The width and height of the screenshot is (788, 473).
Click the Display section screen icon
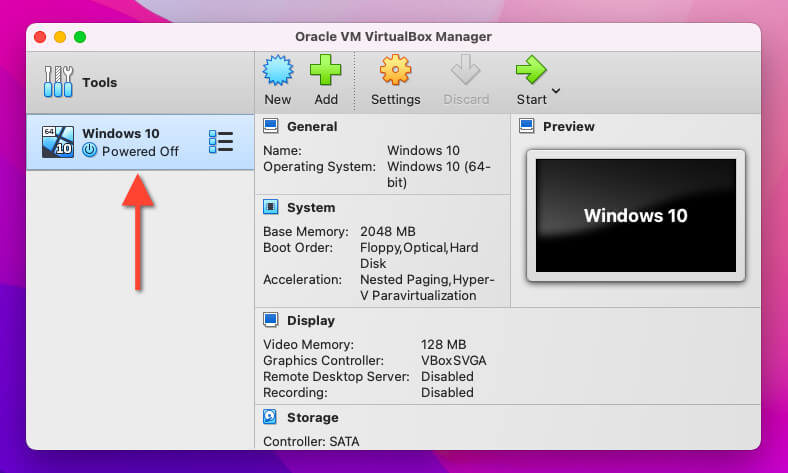point(271,320)
